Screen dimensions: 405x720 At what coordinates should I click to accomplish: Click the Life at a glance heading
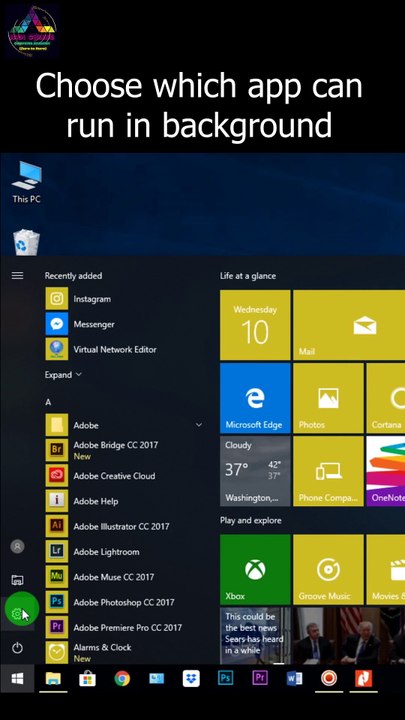tap(248, 276)
